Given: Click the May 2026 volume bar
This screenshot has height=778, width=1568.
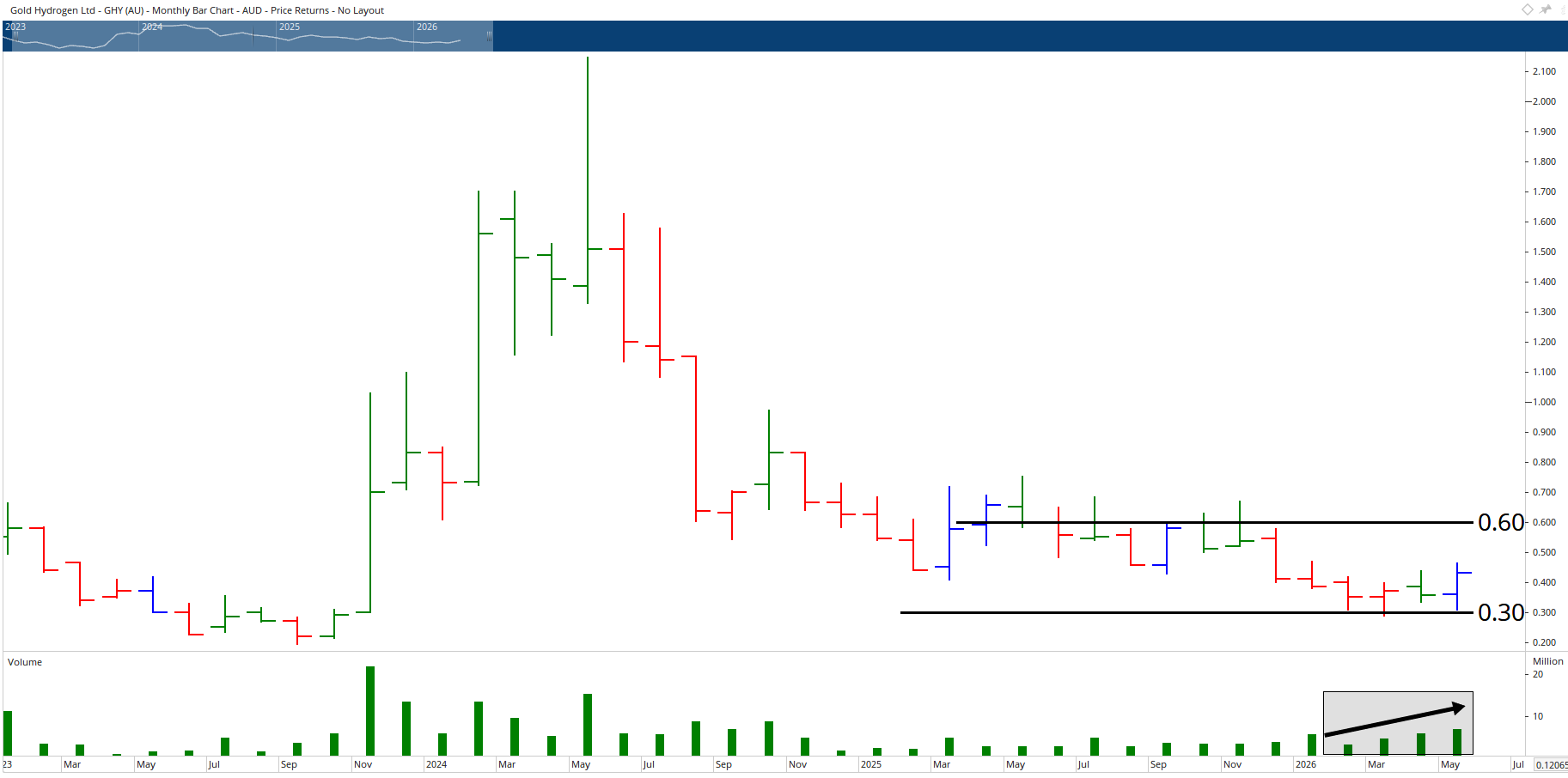Looking at the screenshot, I should pos(1457,742).
